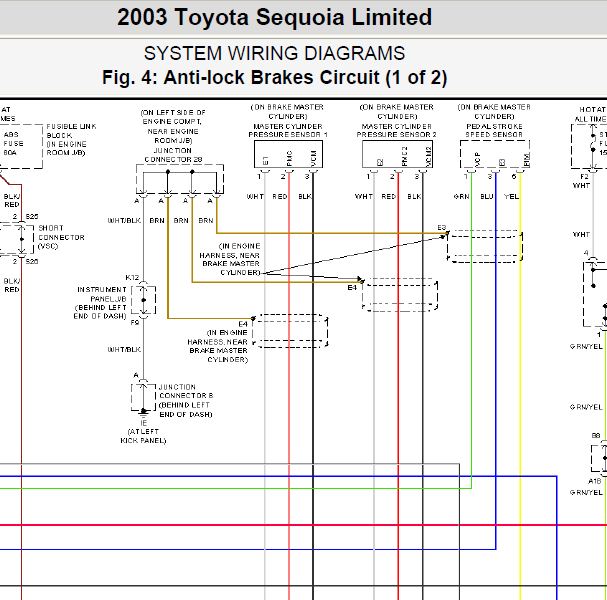
Task: Click the 'E1' pin label in Sensor 1
Action: point(265,160)
